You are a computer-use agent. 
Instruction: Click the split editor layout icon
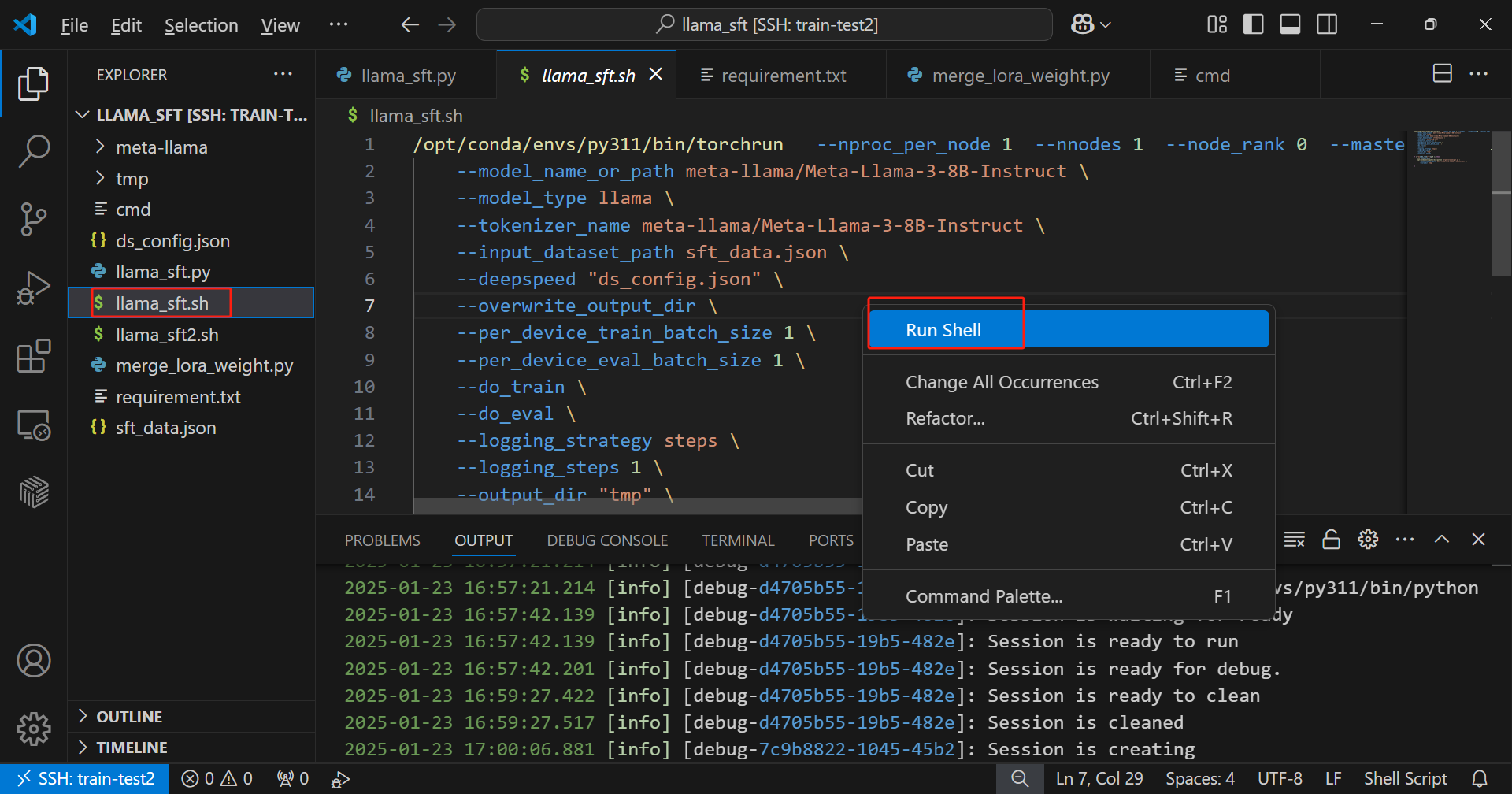tap(1442, 74)
